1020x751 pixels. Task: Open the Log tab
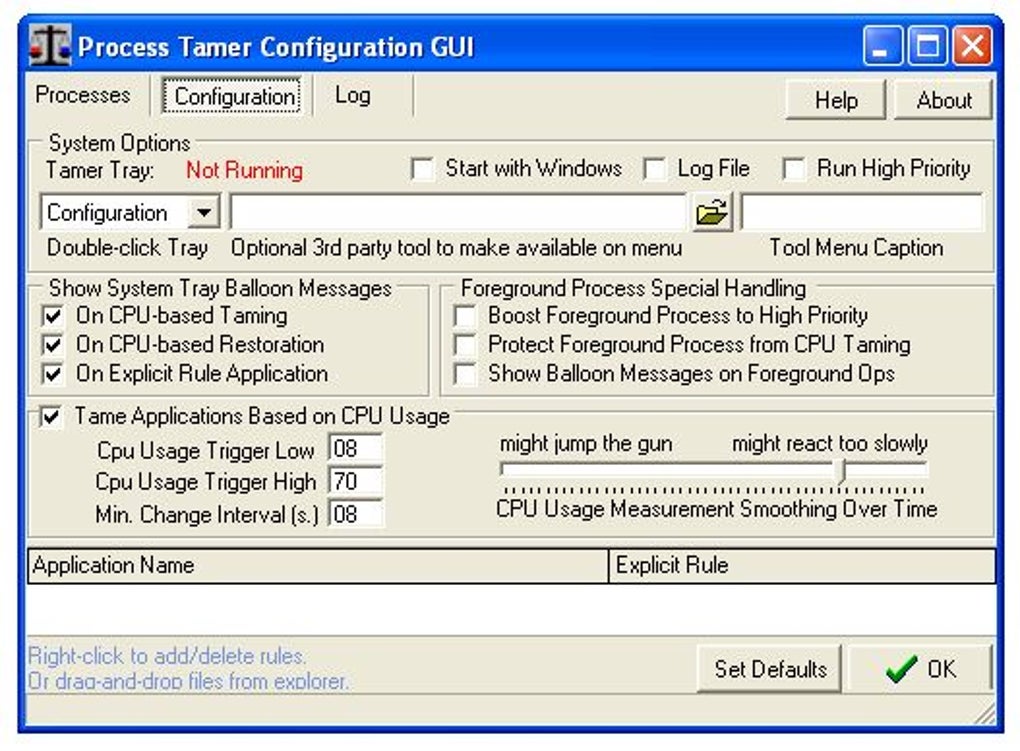(x=352, y=96)
